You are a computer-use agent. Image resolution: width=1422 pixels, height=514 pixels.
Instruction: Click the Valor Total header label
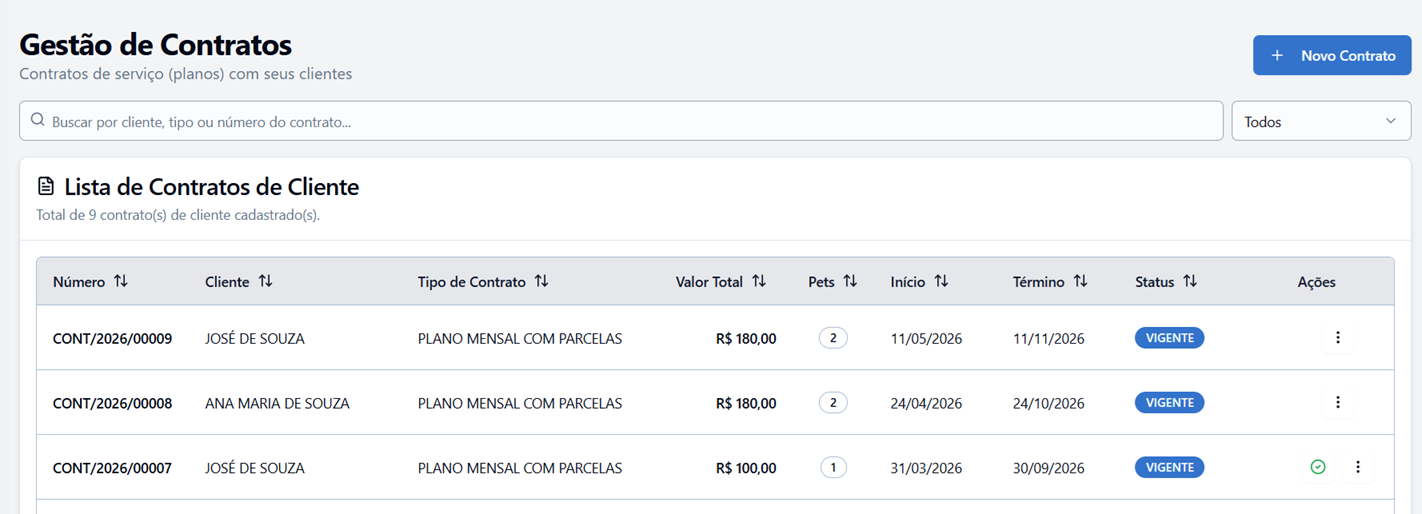pyautogui.click(x=709, y=282)
